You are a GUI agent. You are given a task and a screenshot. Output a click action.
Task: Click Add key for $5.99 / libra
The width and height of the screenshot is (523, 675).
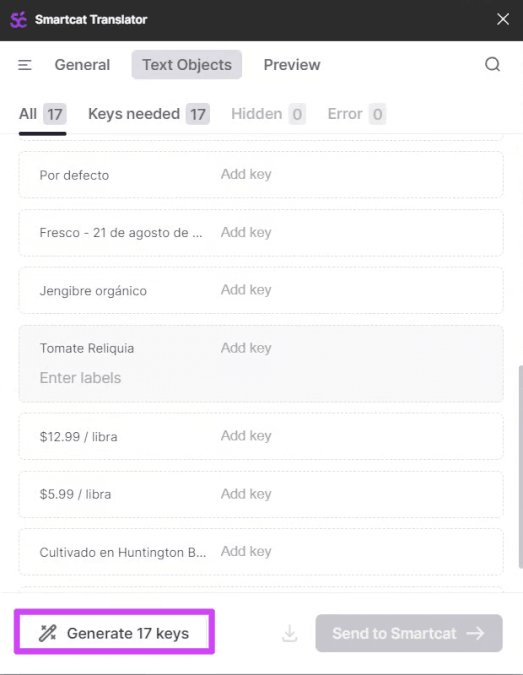246,494
